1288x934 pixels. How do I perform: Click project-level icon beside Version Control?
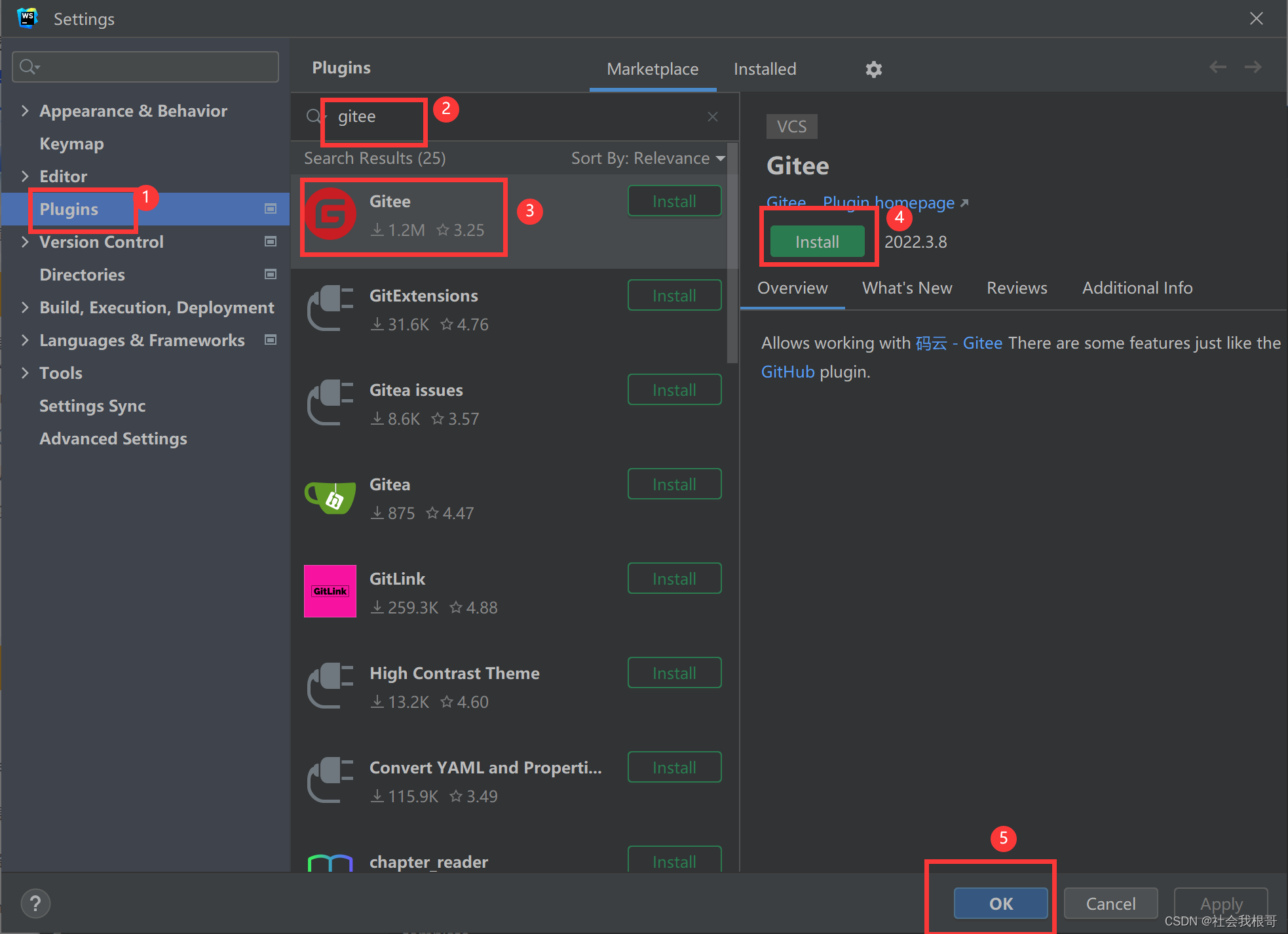pos(270,241)
